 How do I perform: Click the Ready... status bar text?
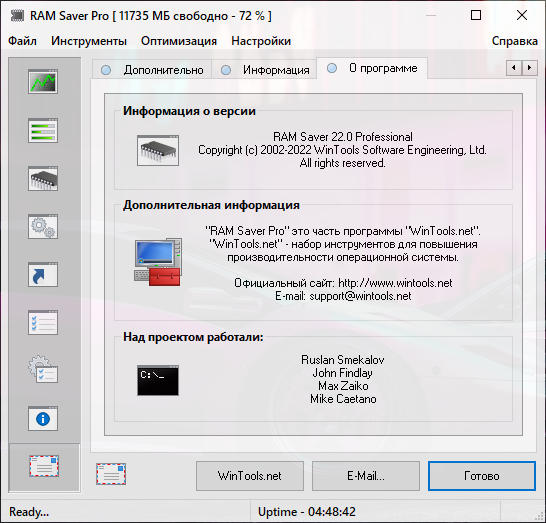(x=29, y=512)
